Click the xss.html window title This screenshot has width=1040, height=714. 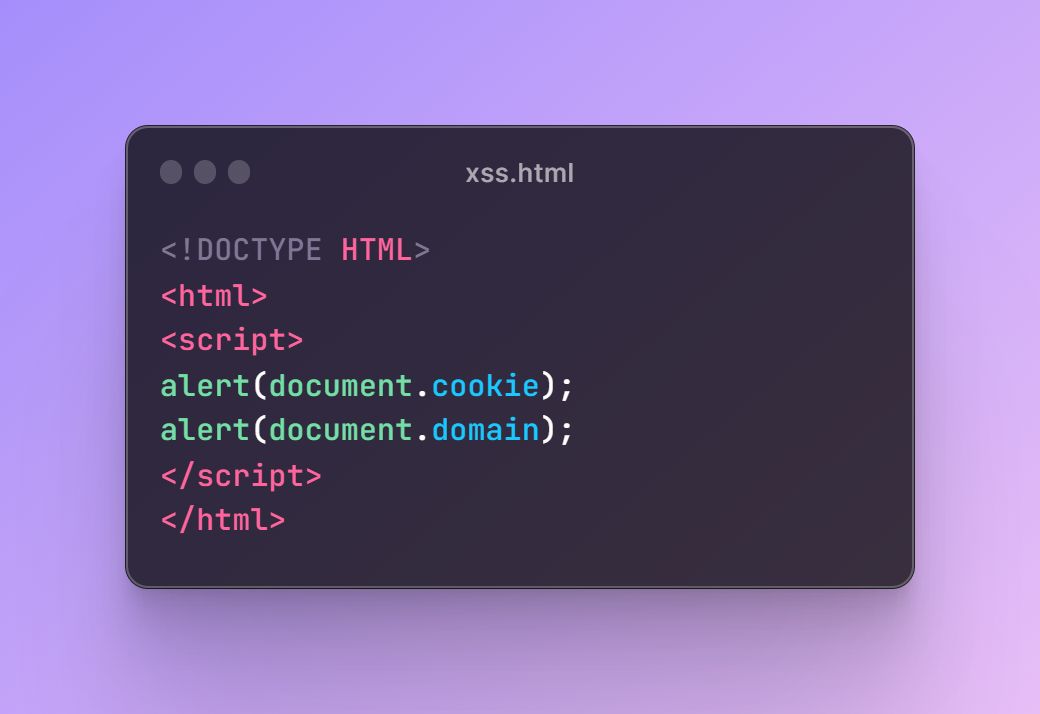pos(519,173)
